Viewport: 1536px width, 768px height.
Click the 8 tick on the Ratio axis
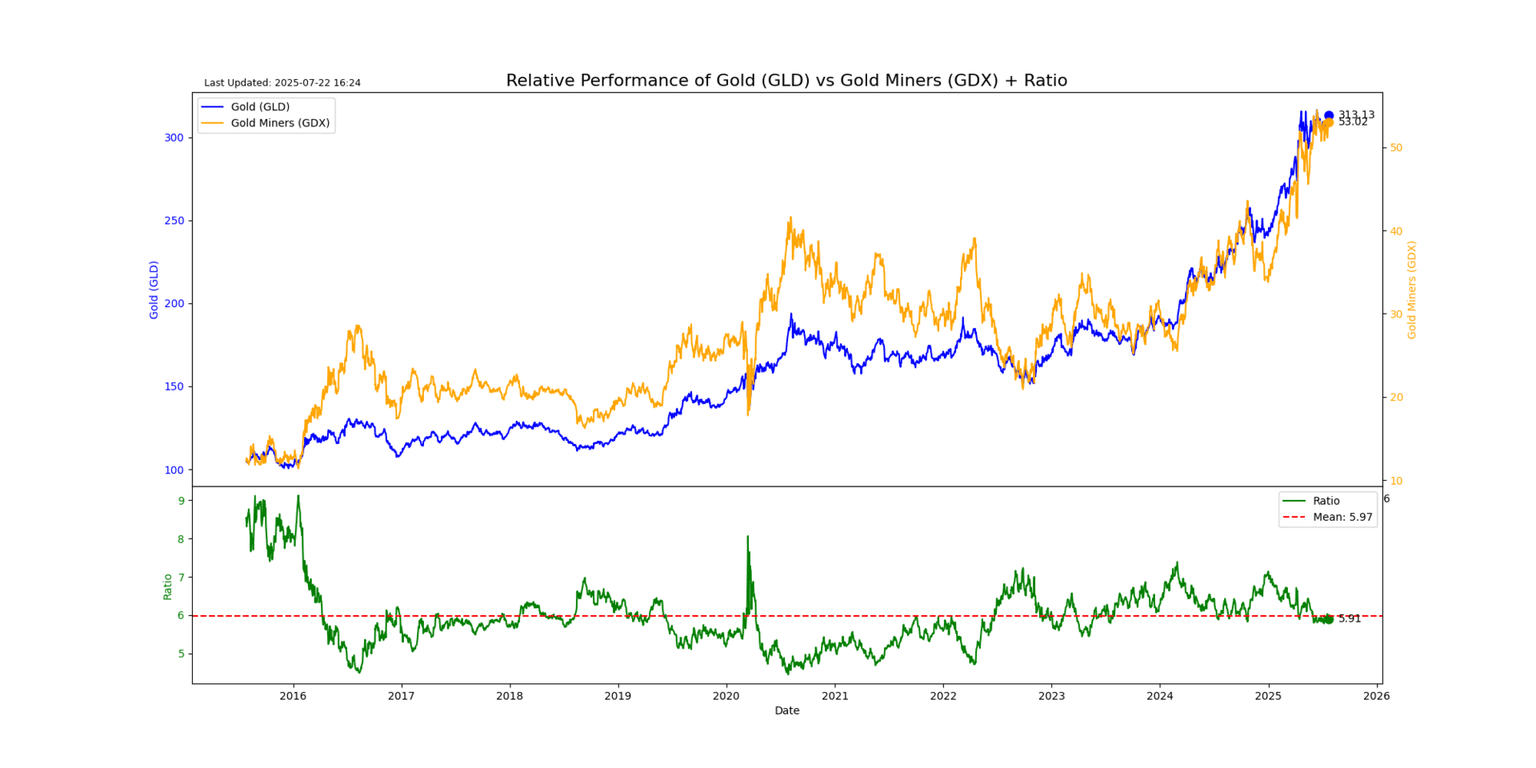pos(181,539)
